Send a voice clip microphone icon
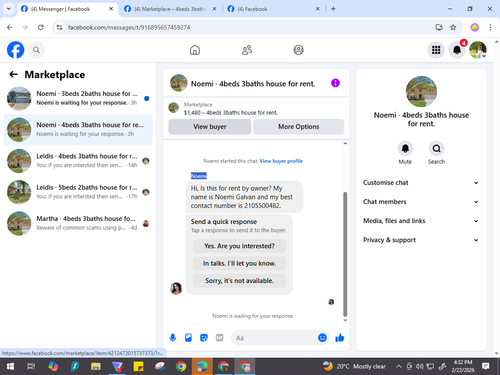500x375 pixels. click(173, 338)
